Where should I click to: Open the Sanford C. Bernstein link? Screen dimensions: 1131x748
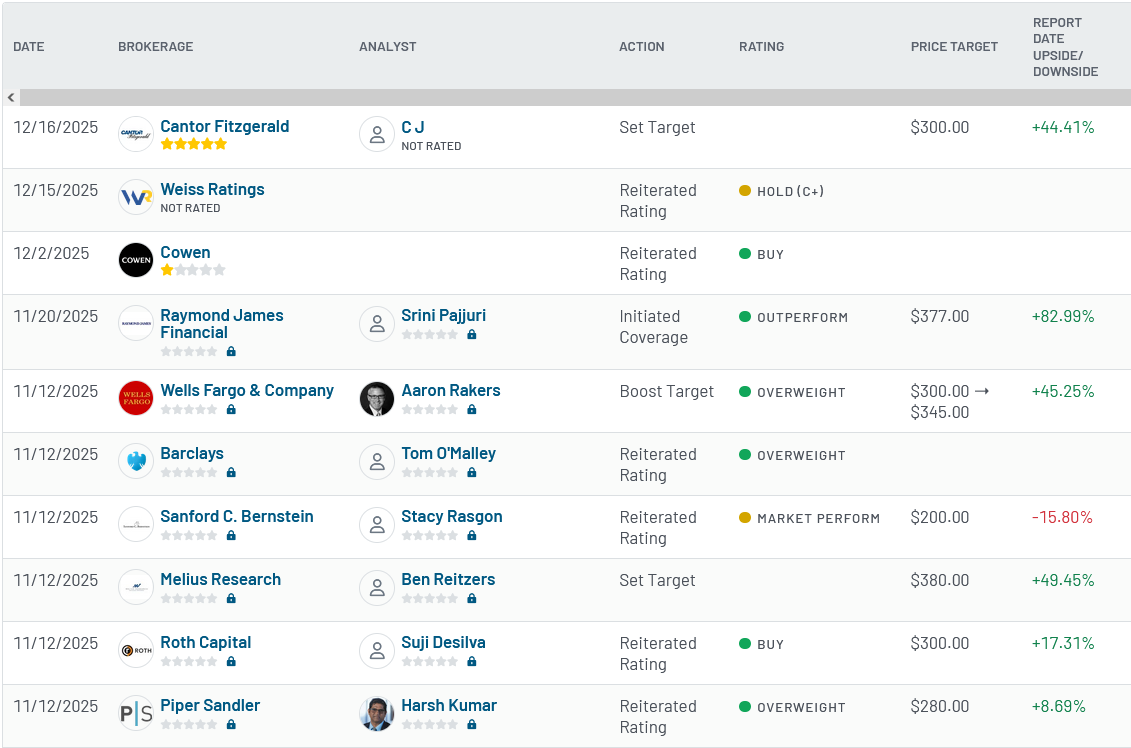pyautogui.click(x=237, y=516)
